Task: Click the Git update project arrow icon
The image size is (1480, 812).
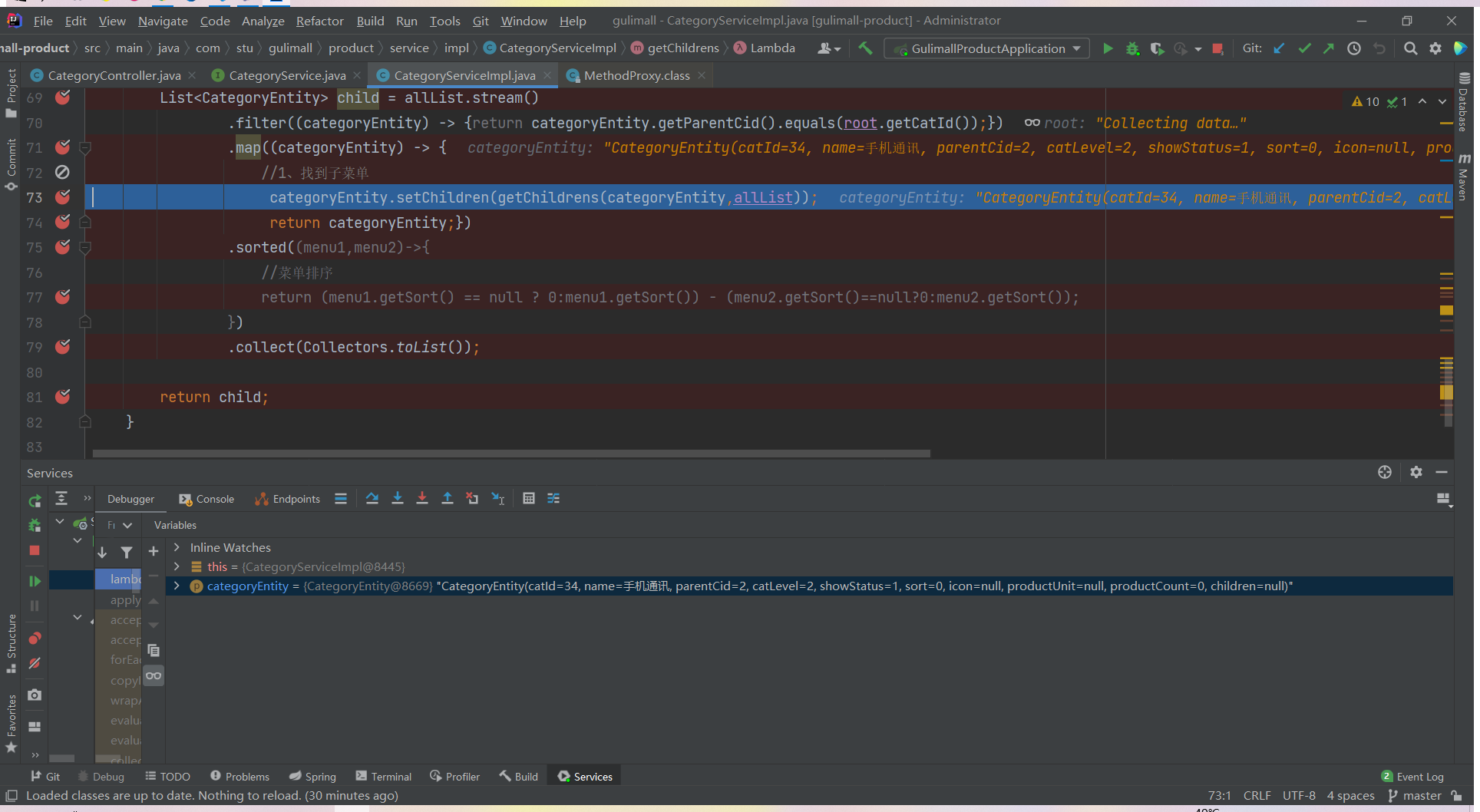Action: (x=1279, y=48)
